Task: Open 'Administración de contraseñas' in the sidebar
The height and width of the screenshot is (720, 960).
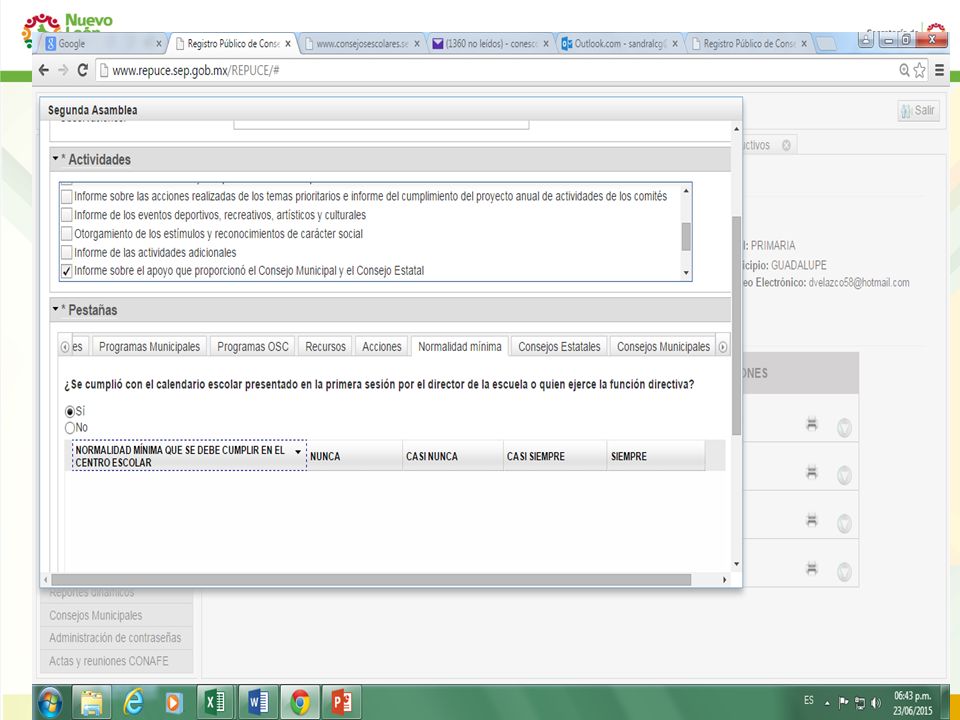Action: point(115,638)
